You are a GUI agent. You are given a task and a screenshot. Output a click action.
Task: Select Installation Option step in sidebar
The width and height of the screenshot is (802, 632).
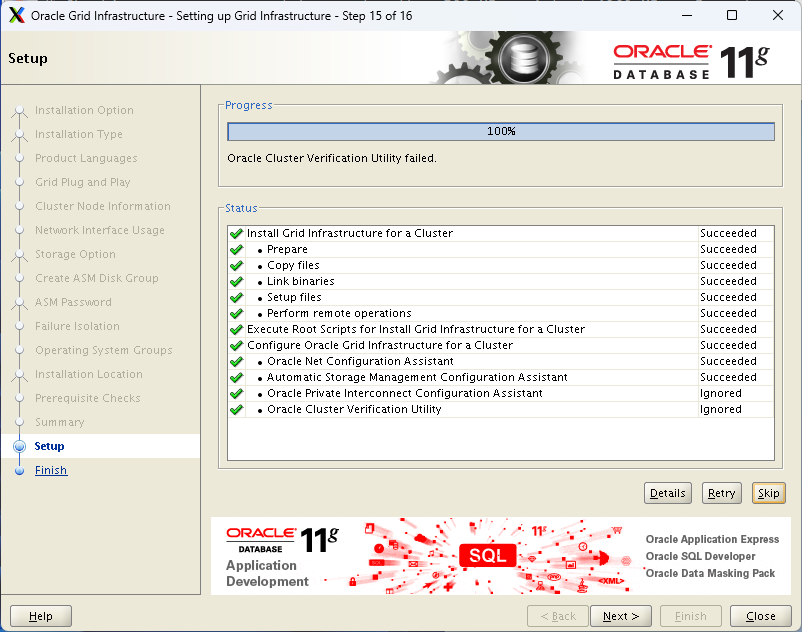[84, 110]
